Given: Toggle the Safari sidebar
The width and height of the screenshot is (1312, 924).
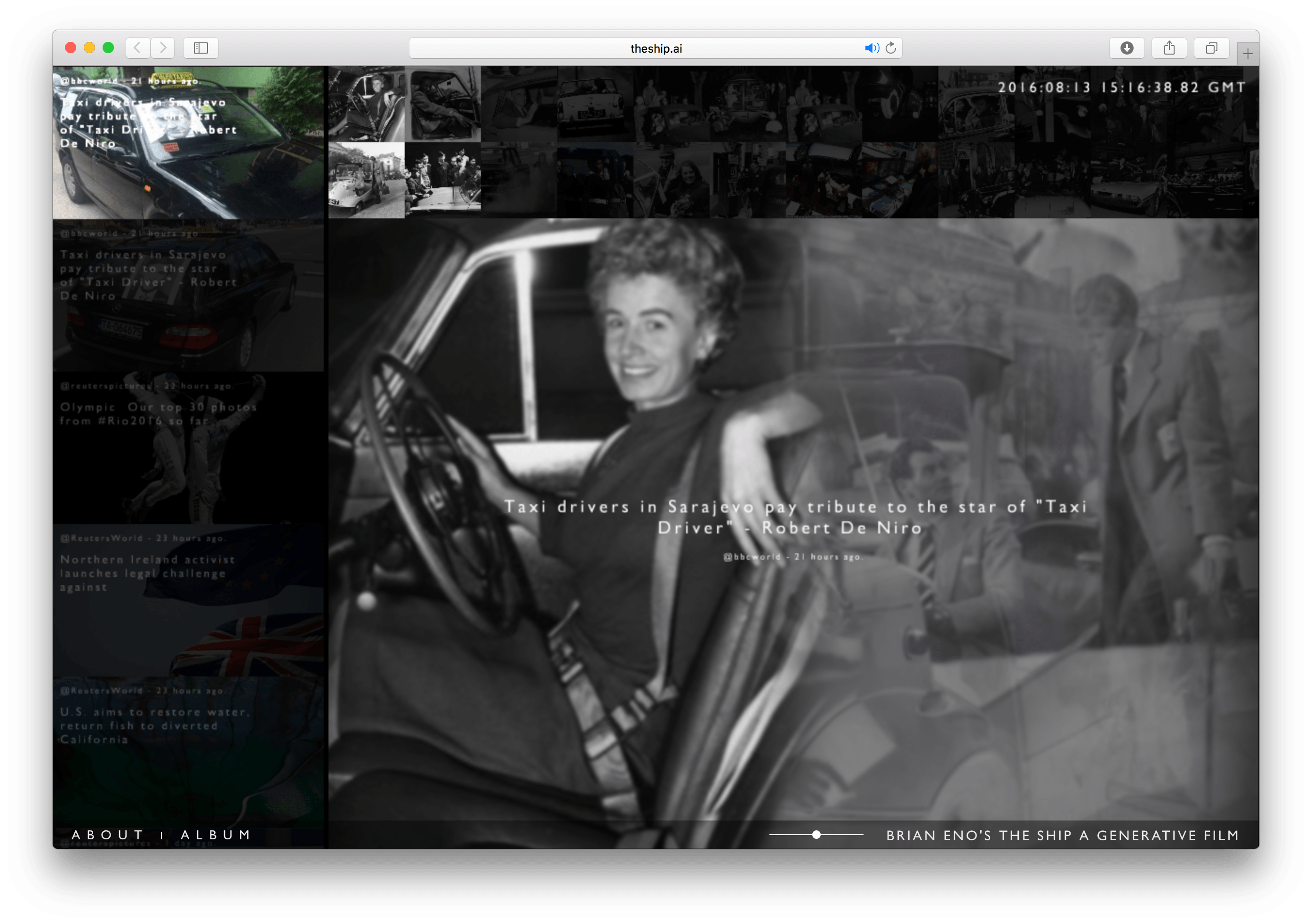Looking at the screenshot, I should pyautogui.click(x=200, y=48).
